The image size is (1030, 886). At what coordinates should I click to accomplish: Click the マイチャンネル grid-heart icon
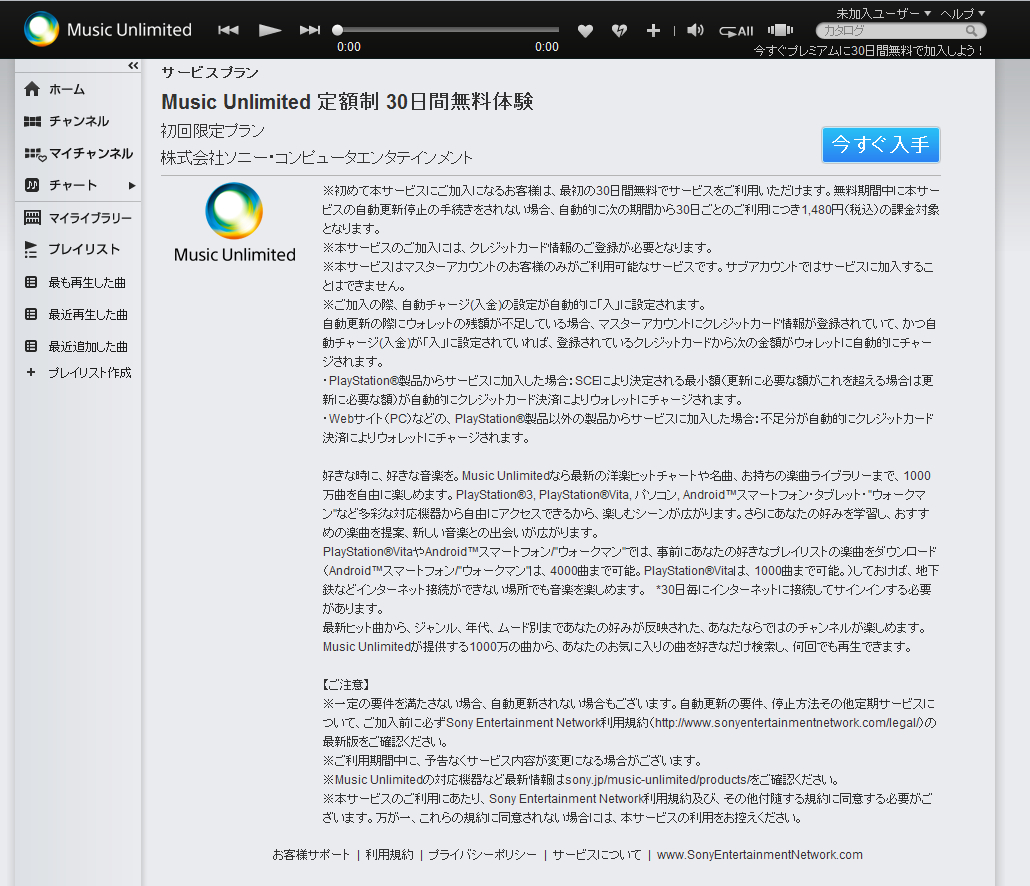35,154
